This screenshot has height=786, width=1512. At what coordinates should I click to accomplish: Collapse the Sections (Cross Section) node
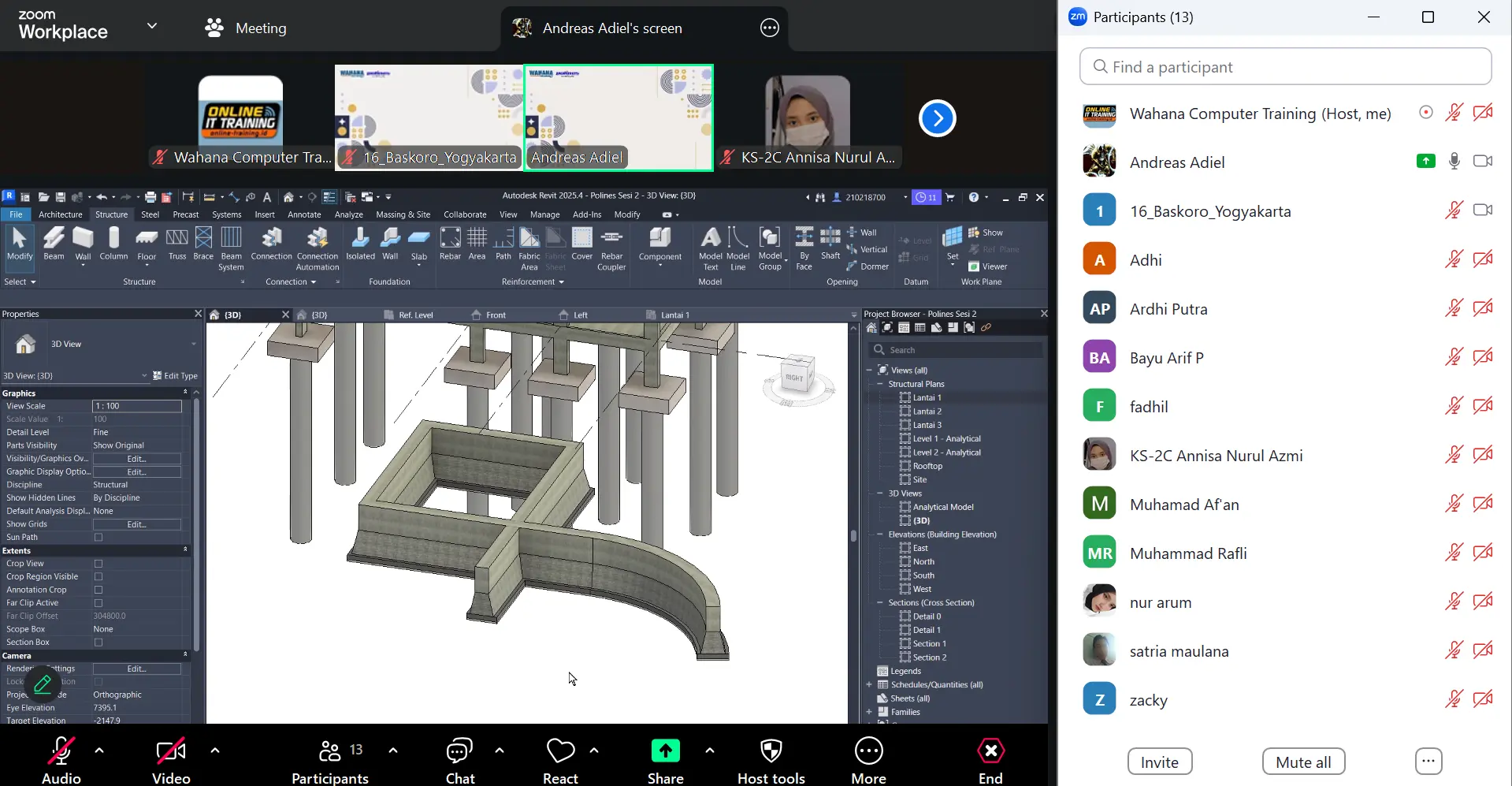[x=880, y=603]
